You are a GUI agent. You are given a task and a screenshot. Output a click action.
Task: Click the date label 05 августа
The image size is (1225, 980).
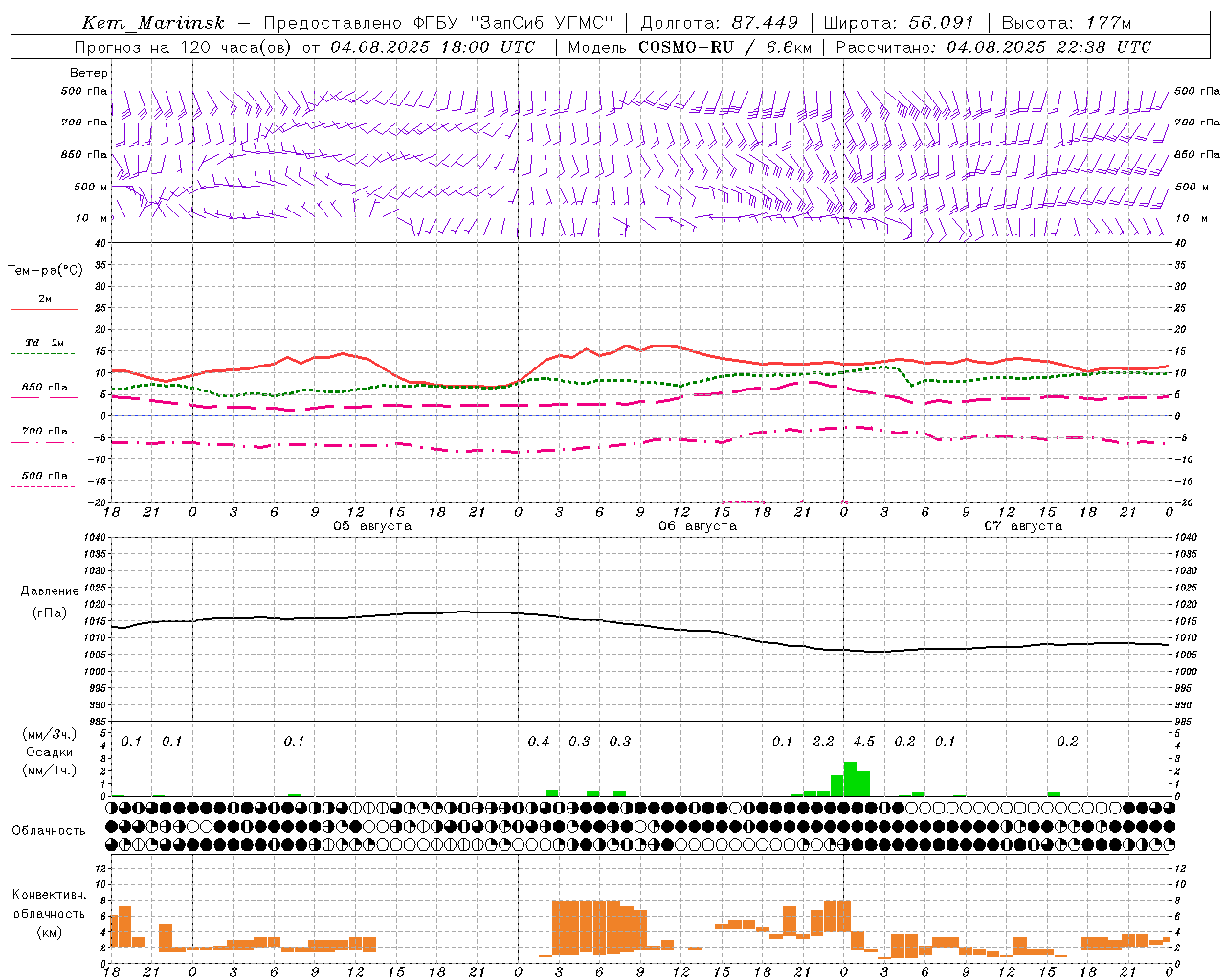(x=372, y=526)
